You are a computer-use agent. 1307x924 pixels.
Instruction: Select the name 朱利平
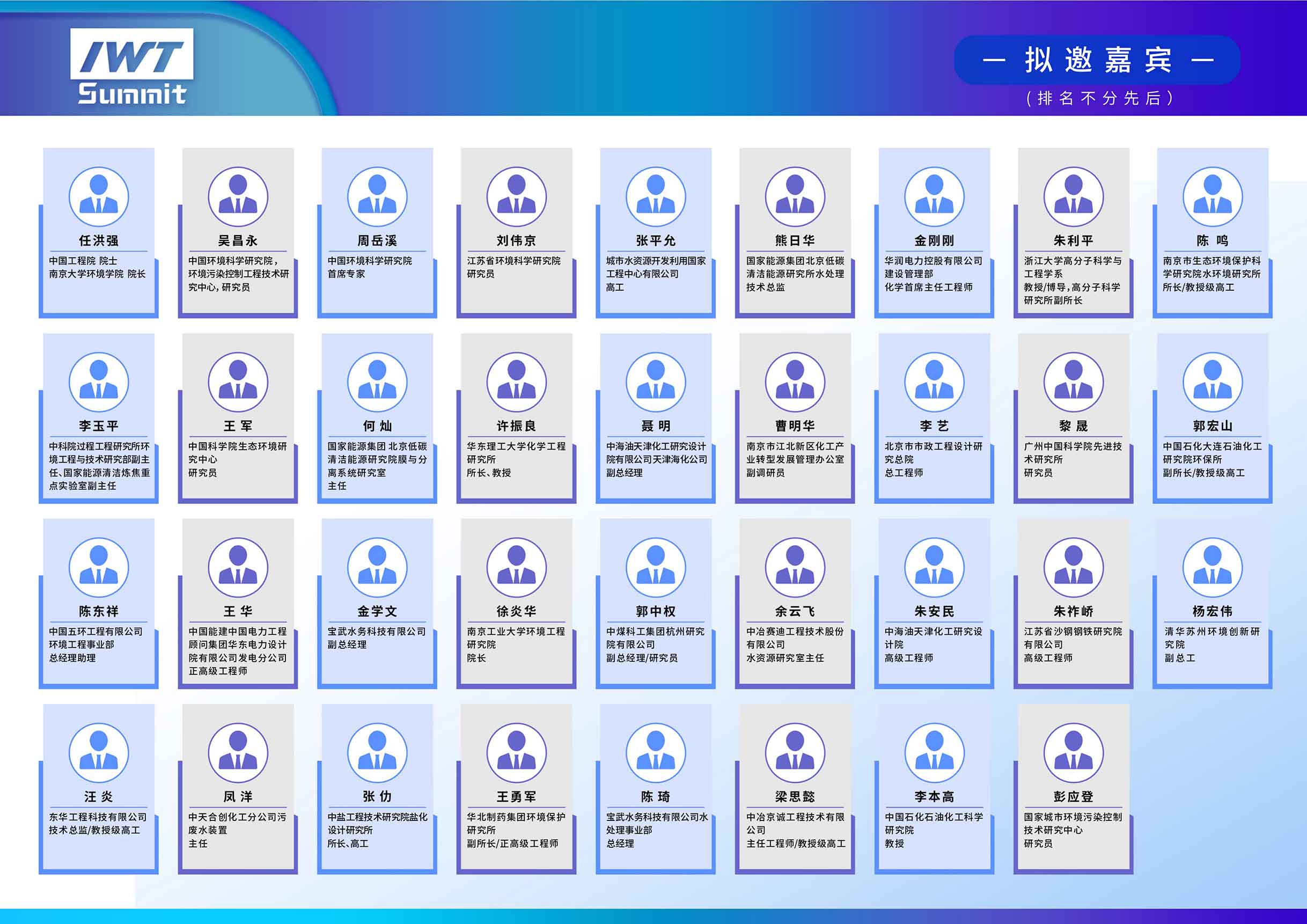[x=1074, y=241]
